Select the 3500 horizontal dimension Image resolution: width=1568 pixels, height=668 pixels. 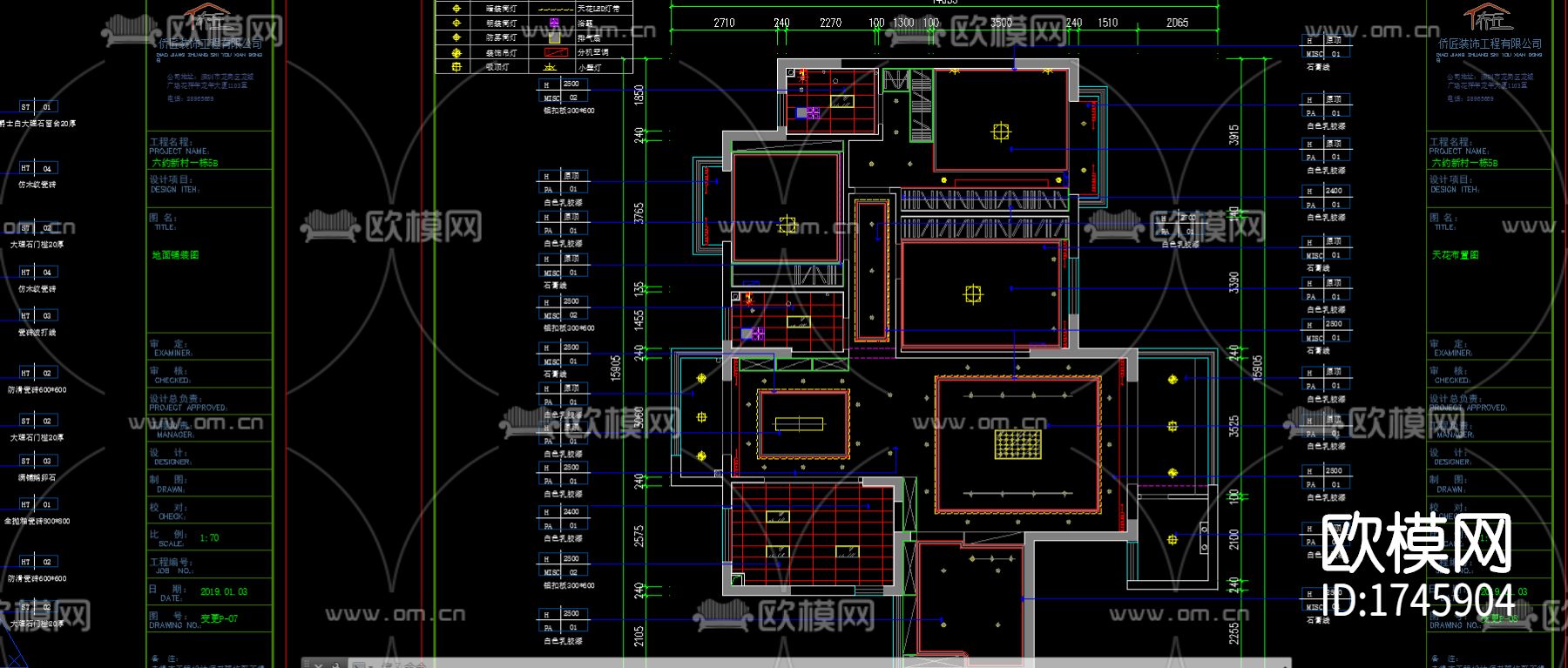point(1001,23)
